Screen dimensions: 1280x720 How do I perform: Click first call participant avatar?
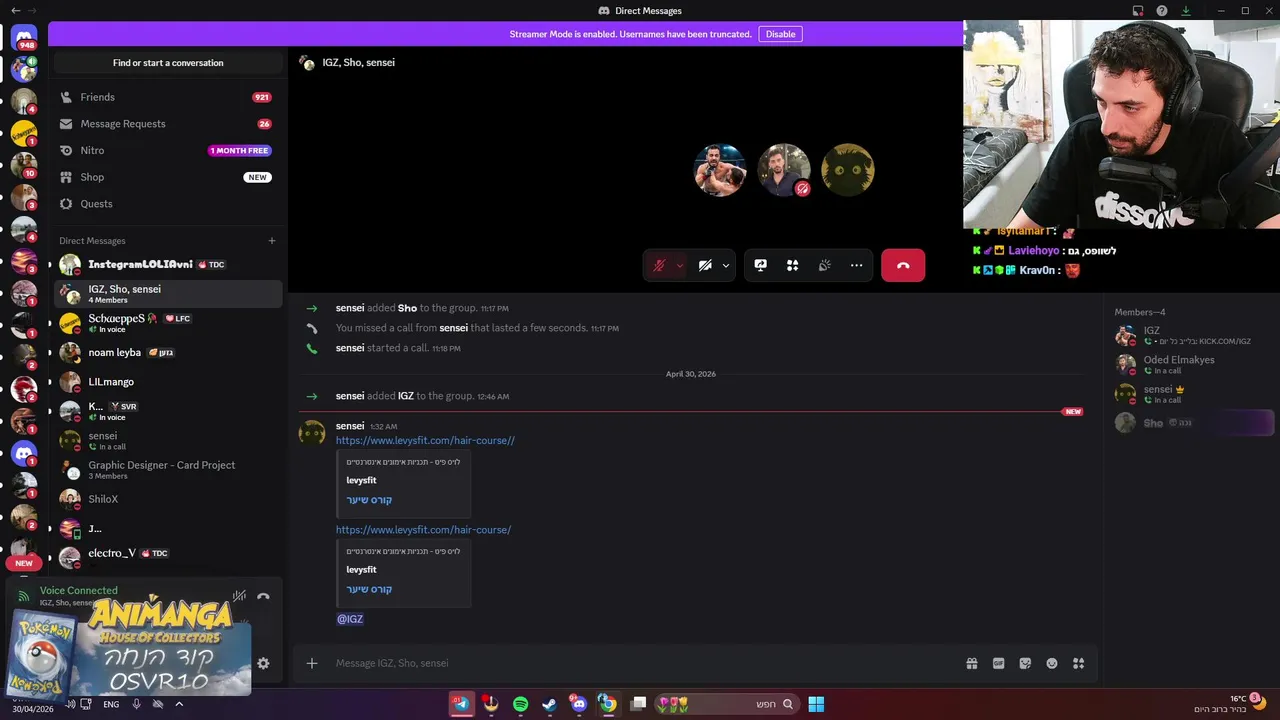coord(720,170)
